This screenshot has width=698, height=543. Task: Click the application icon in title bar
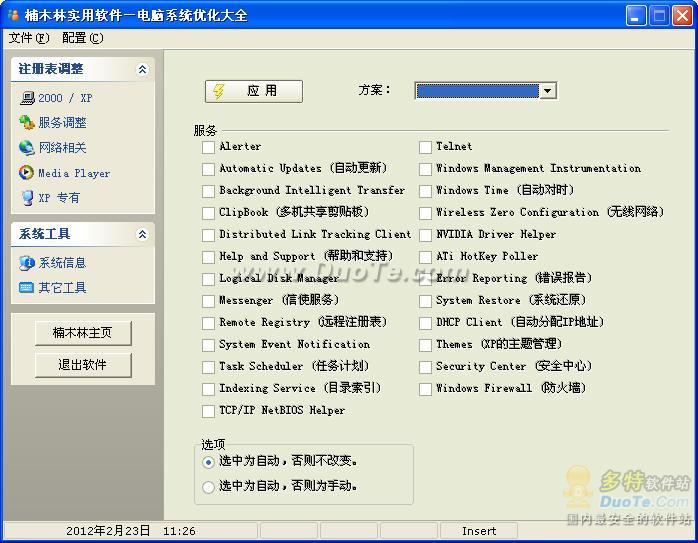pos(15,15)
